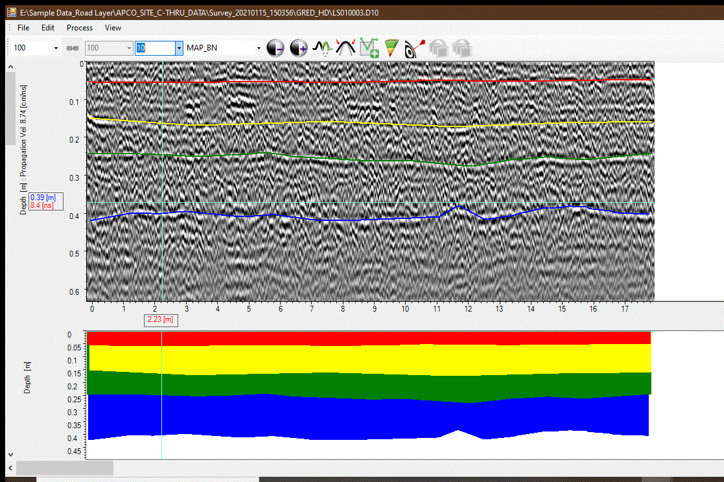Click the 12 tick on distance axis
Image resolution: width=724 pixels, height=482 pixels.
(468, 309)
